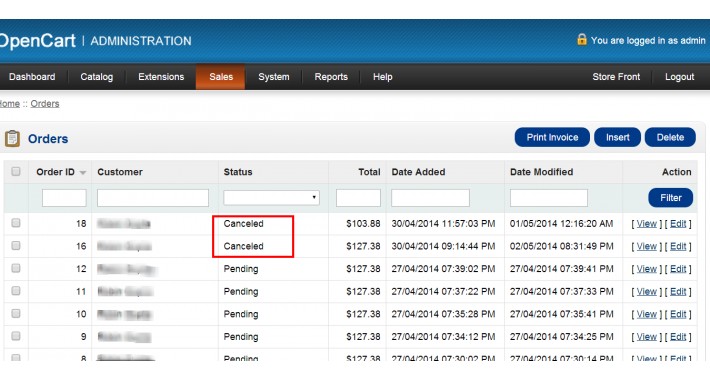Image resolution: width=710 pixels, height=380 pixels.
Task: Edit order 9
Action: pyautogui.click(x=678, y=337)
